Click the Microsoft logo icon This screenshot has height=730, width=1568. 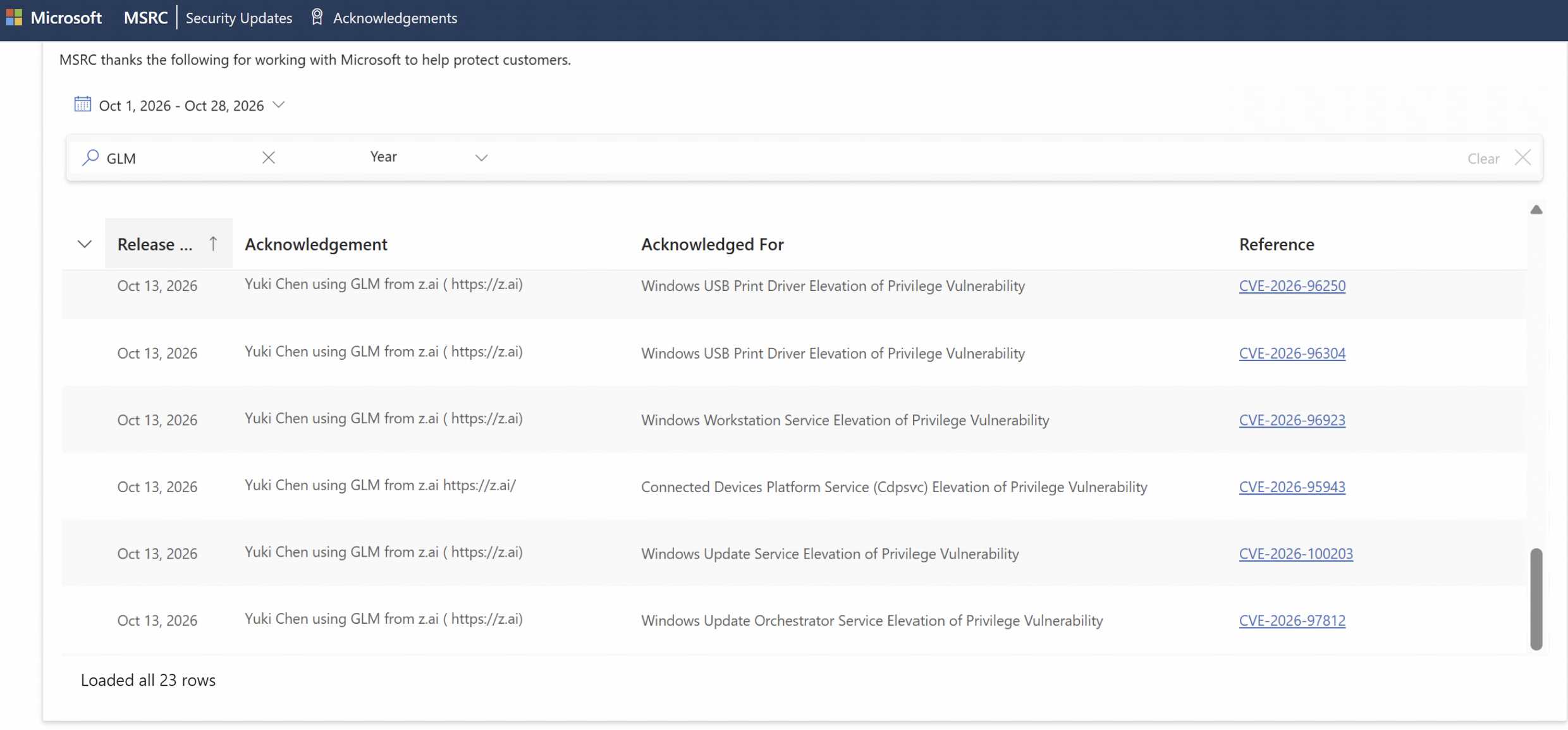coord(14,17)
